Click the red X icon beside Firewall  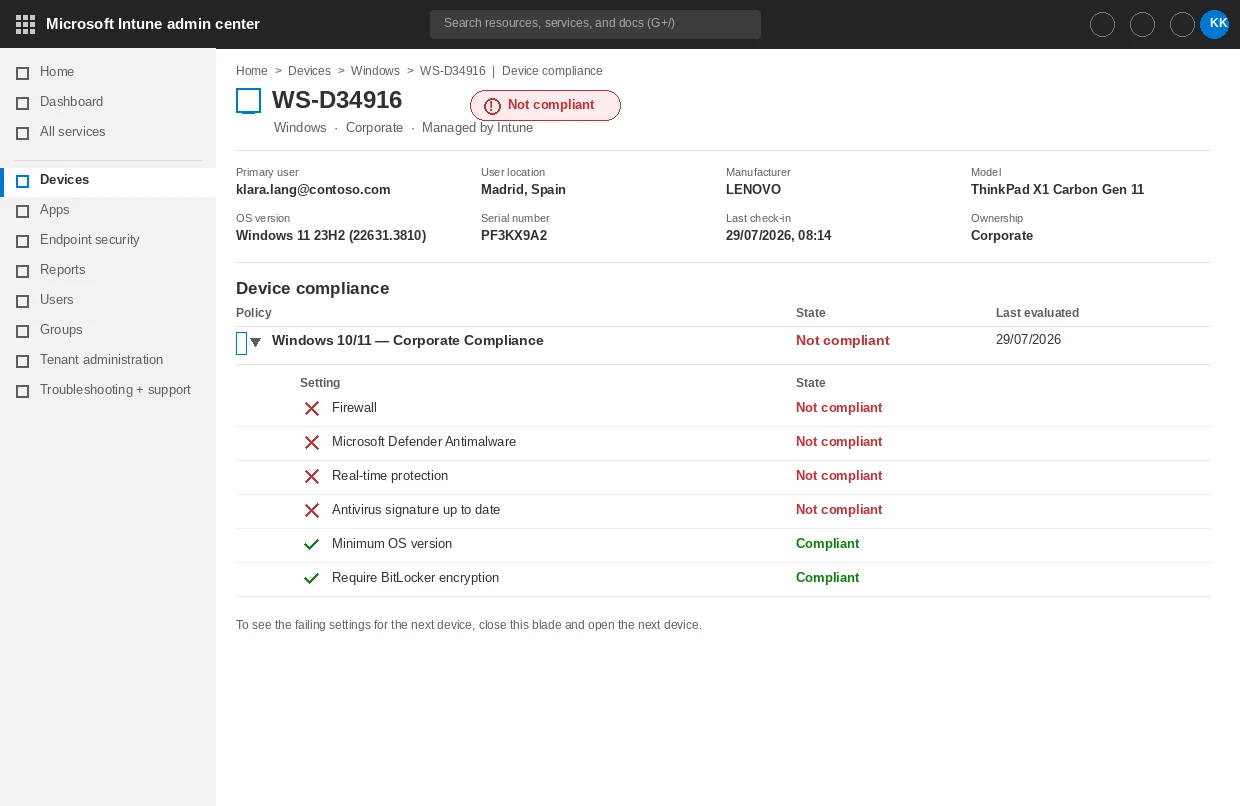(x=312, y=408)
